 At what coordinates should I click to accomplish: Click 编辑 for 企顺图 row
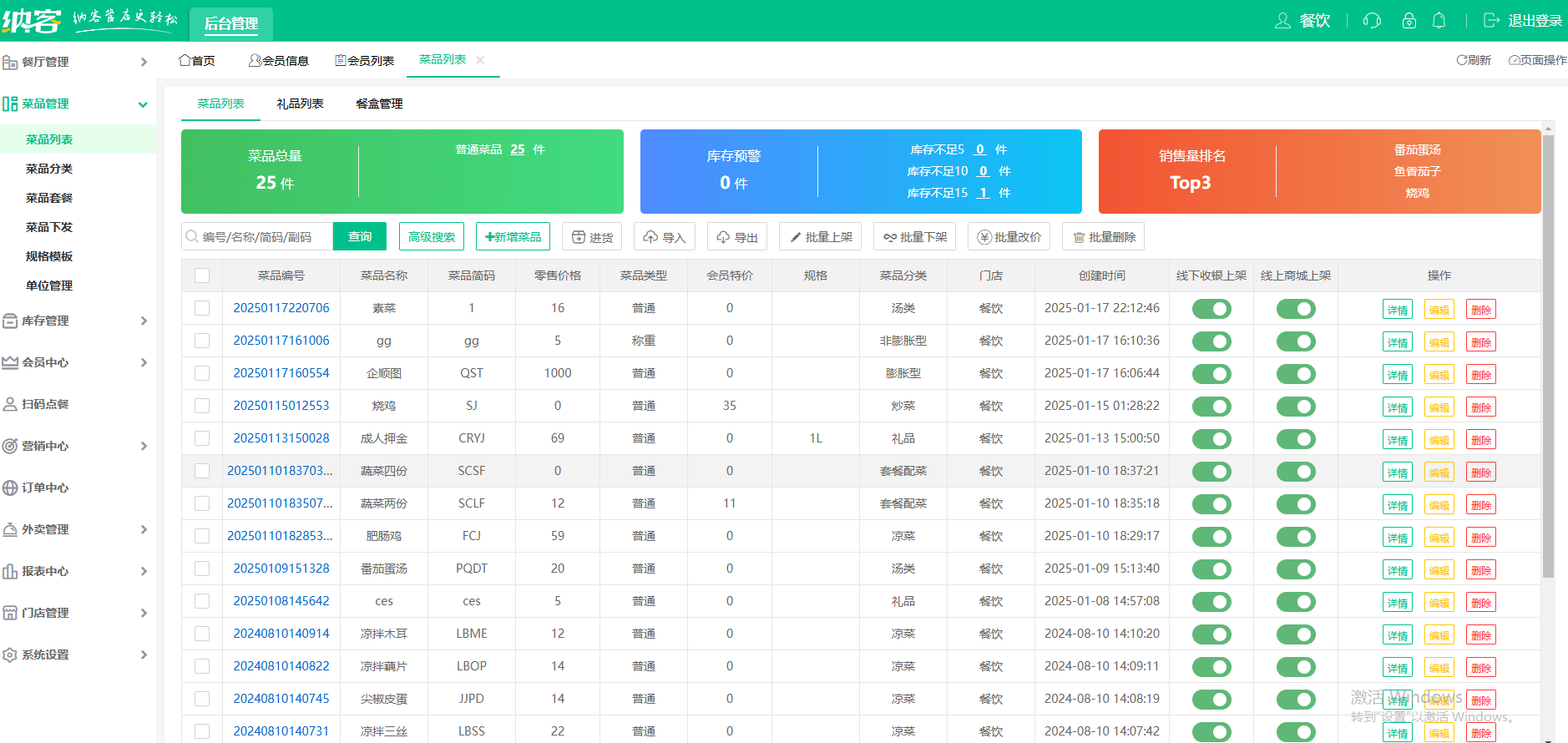coord(1439,375)
